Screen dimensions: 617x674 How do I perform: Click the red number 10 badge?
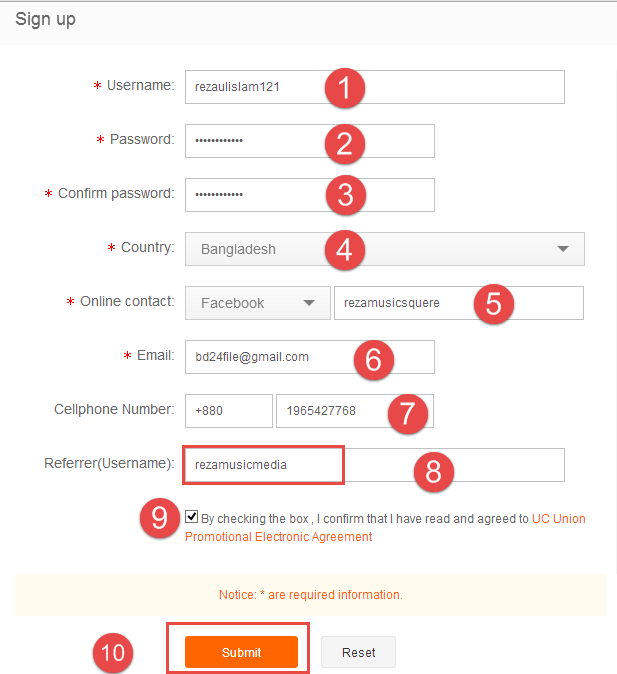(x=113, y=653)
